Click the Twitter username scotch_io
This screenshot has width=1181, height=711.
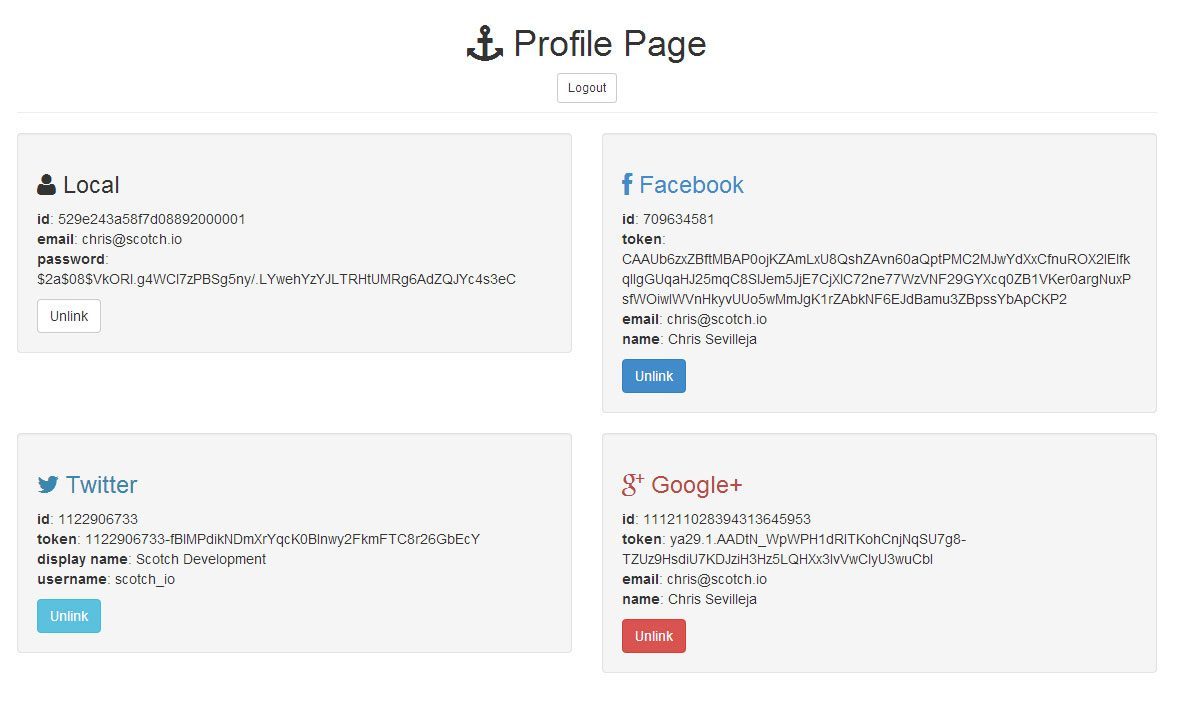coord(145,579)
